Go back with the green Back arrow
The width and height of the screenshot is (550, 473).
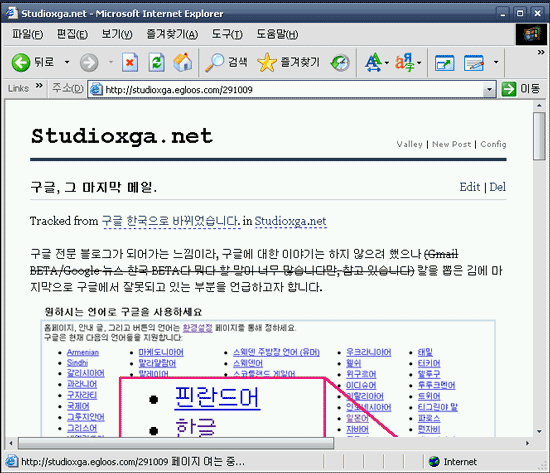coord(21,62)
